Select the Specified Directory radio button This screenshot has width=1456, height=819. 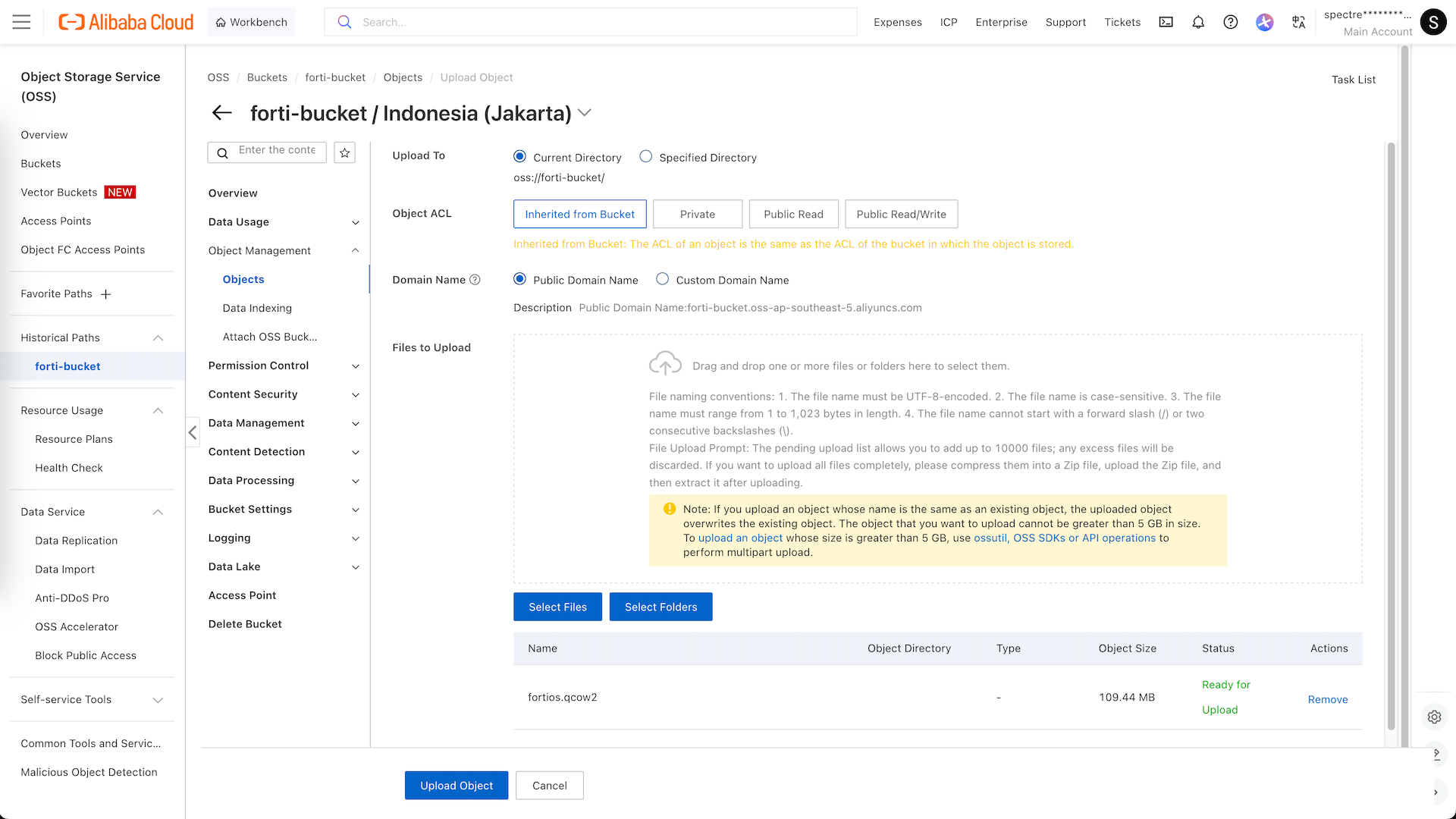click(645, 156)
